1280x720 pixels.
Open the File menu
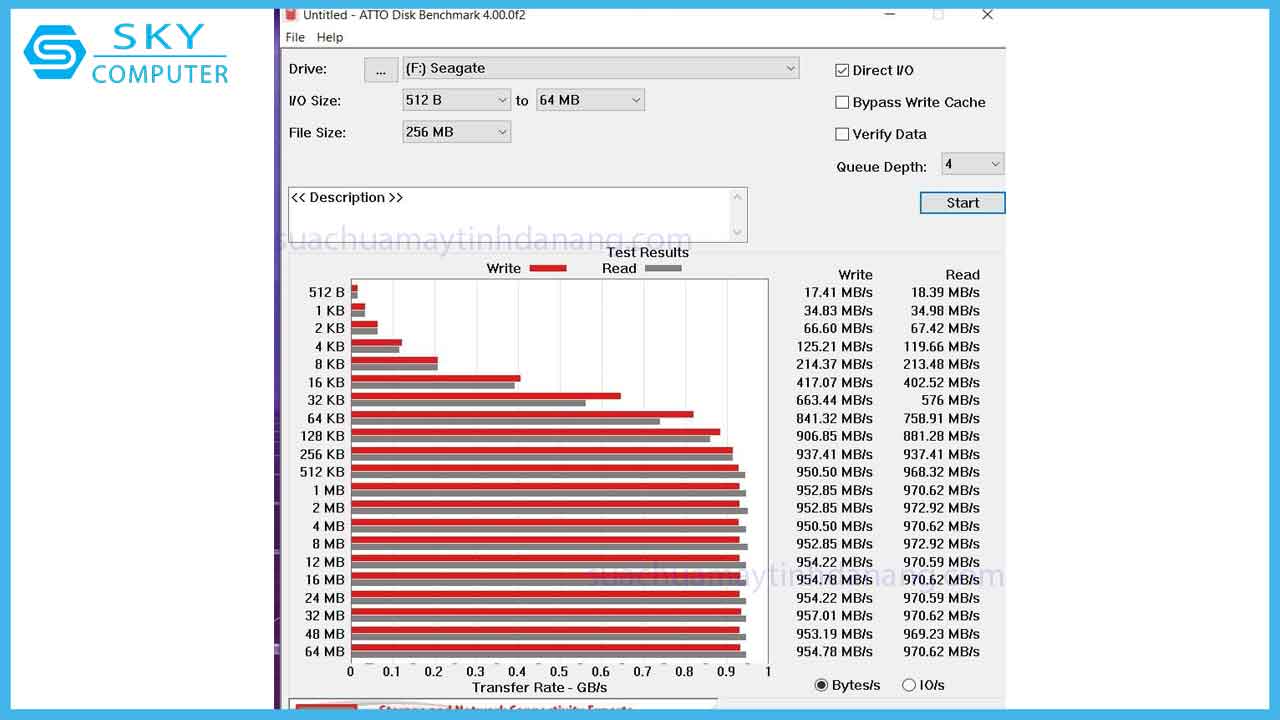(x=295, y=37)
